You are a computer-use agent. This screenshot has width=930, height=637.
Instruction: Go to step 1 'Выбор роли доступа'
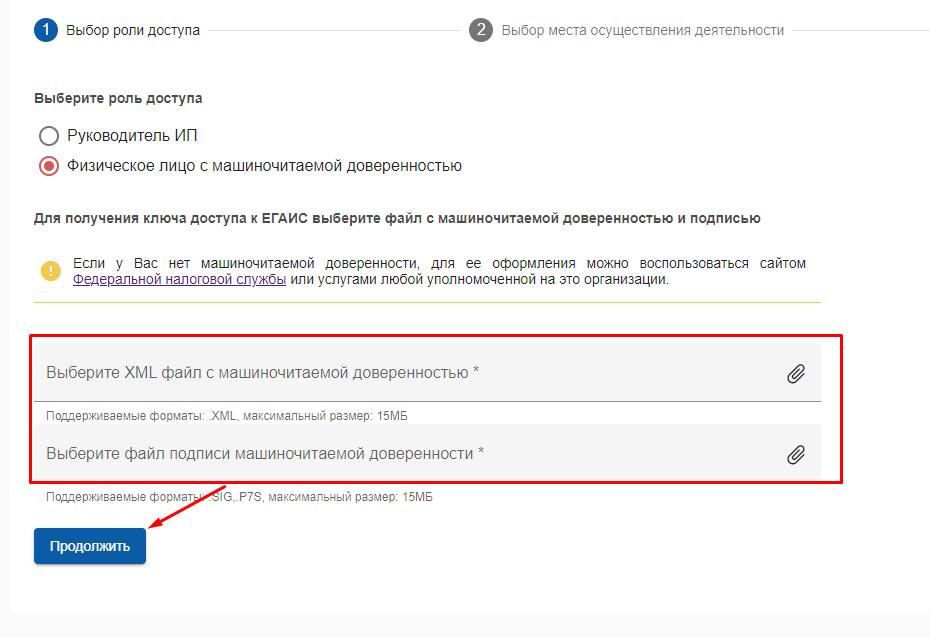[117, 30]
